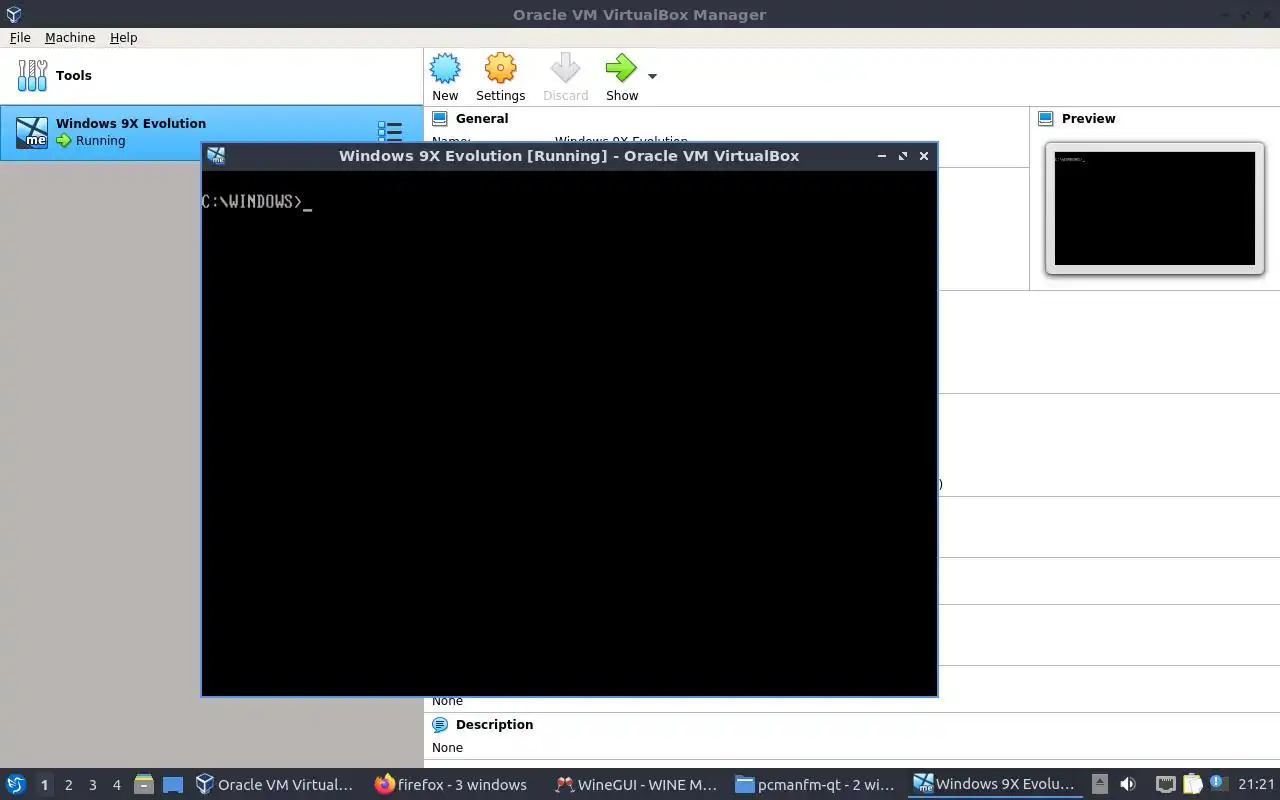Click the VirtualBox Manager title bar icon

13,14
